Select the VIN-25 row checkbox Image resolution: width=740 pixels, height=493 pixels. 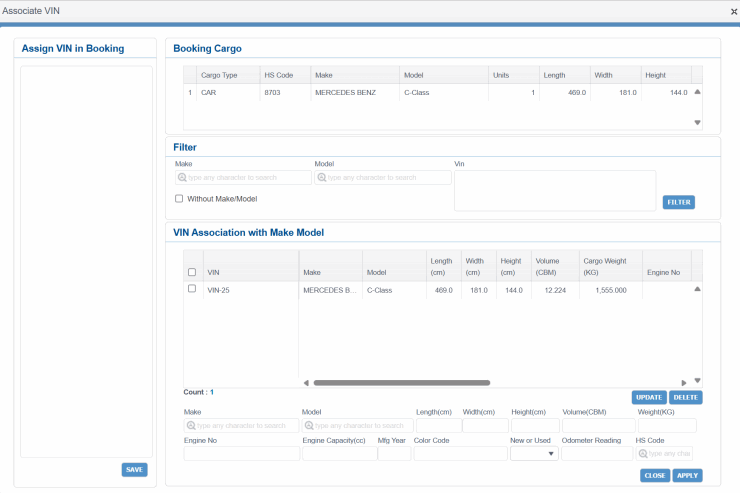click(192, 289)
